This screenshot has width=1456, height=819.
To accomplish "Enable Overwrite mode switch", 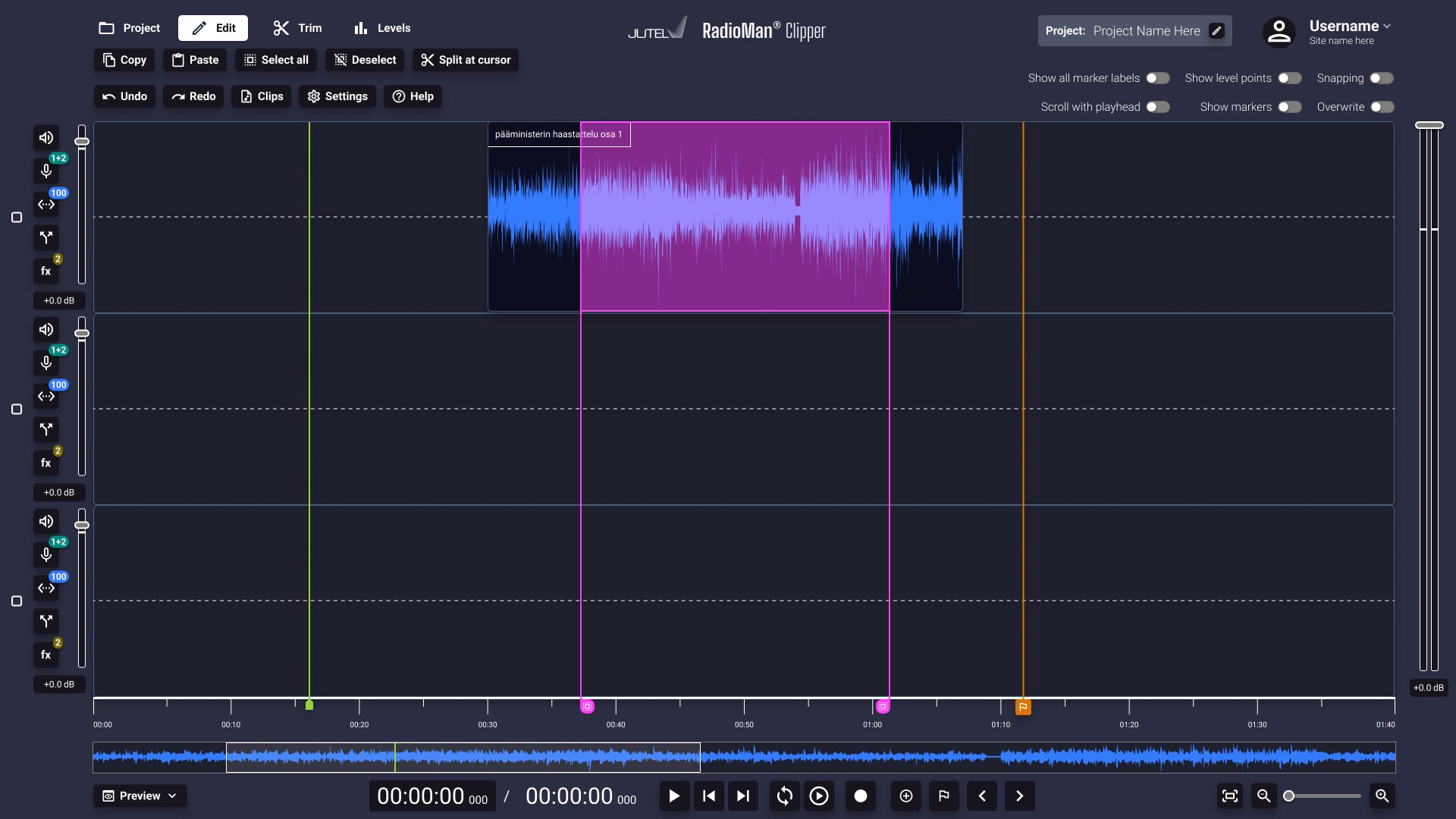I will tap(1382, 107).
